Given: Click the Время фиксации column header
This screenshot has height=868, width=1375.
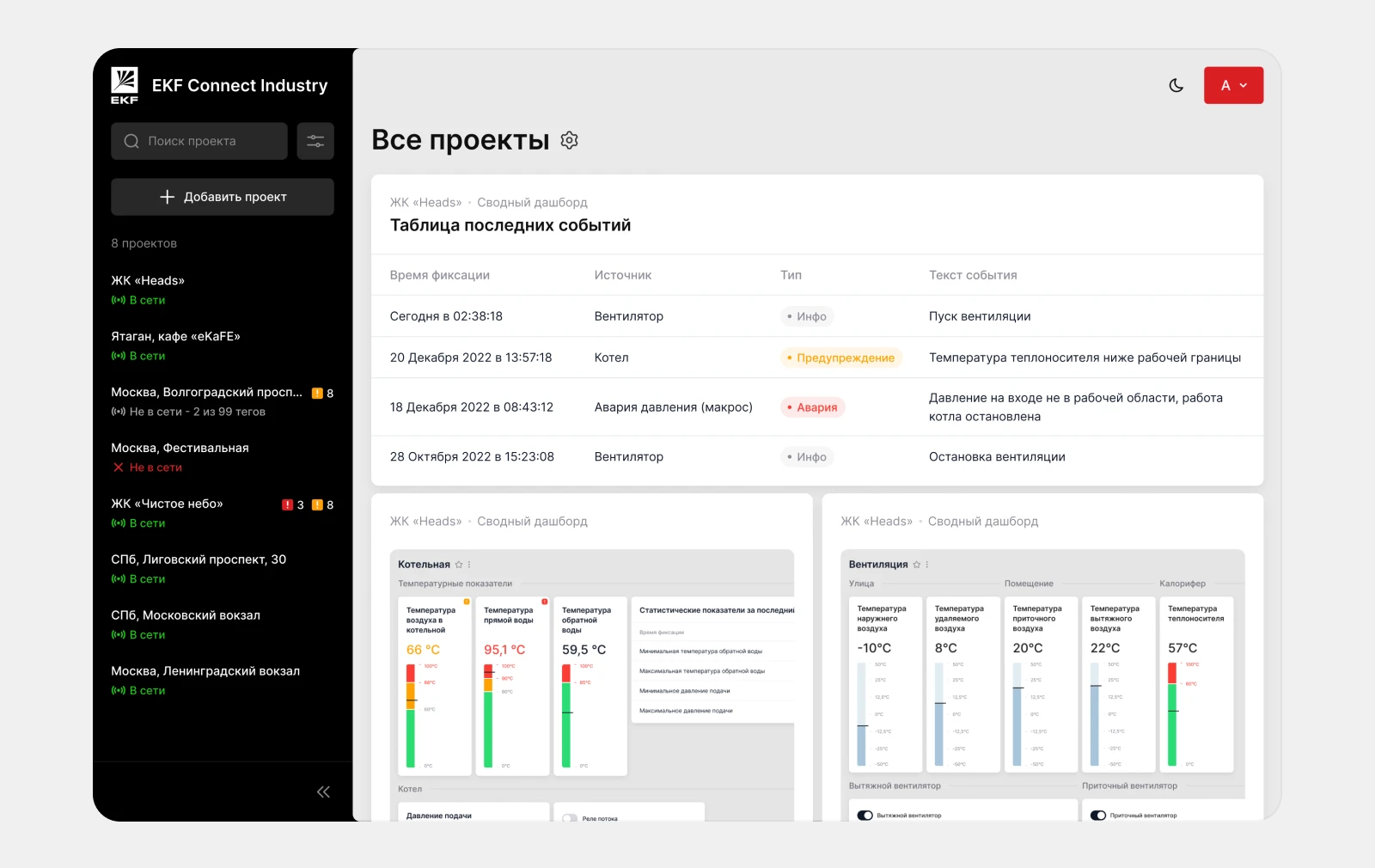Looking at the screenshot, I should (x=440, y=275).
